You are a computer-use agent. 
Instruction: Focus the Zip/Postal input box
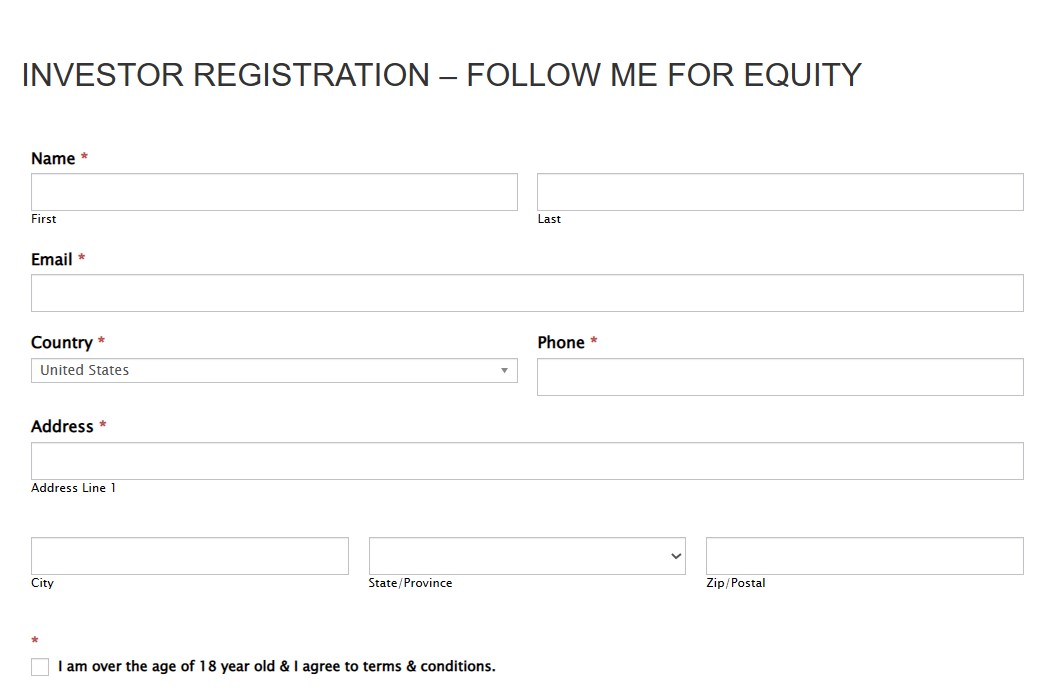point(864,556)
